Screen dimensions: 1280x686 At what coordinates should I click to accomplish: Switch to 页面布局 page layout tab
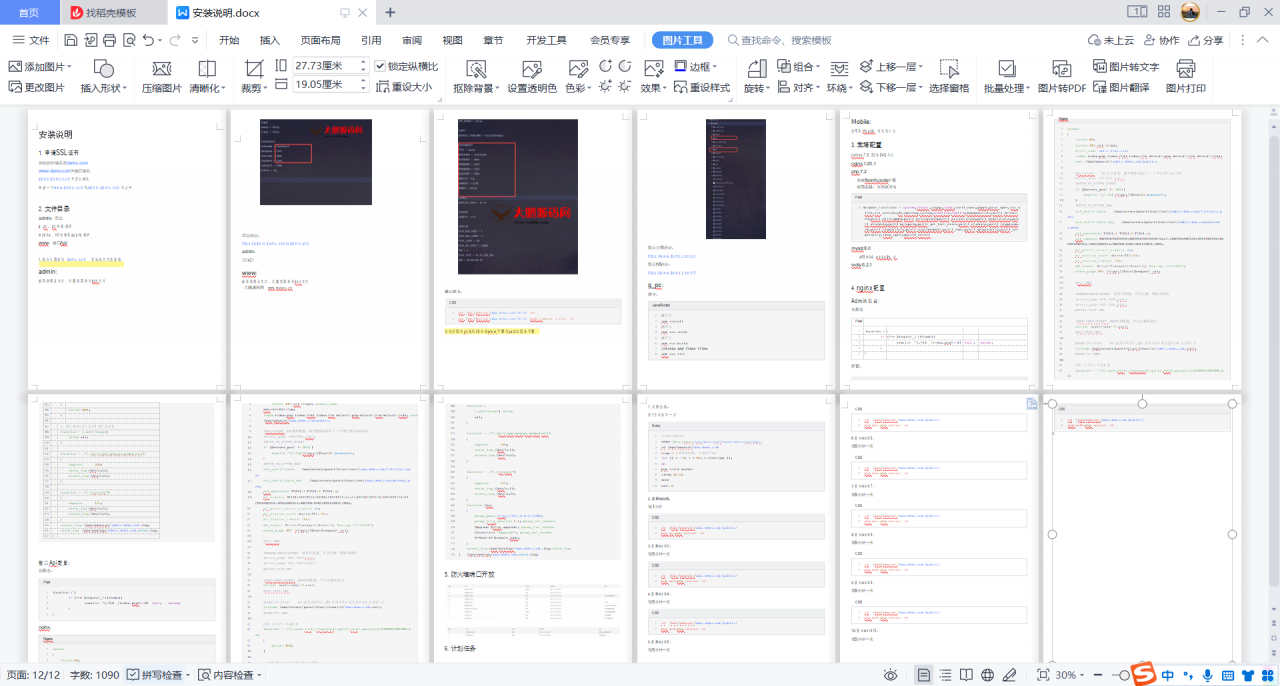pyautogui.click(x=320, y=40)
